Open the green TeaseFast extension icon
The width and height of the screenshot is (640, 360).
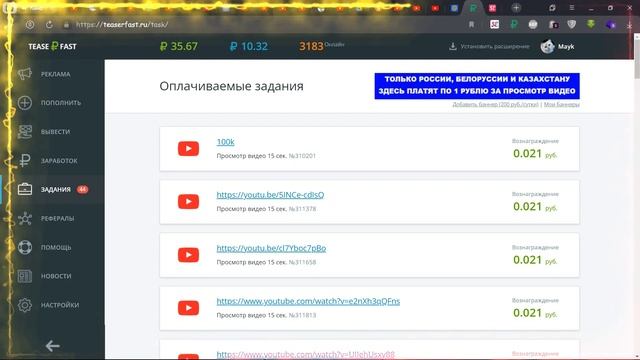pyautogui.click(x=514, y=24)
